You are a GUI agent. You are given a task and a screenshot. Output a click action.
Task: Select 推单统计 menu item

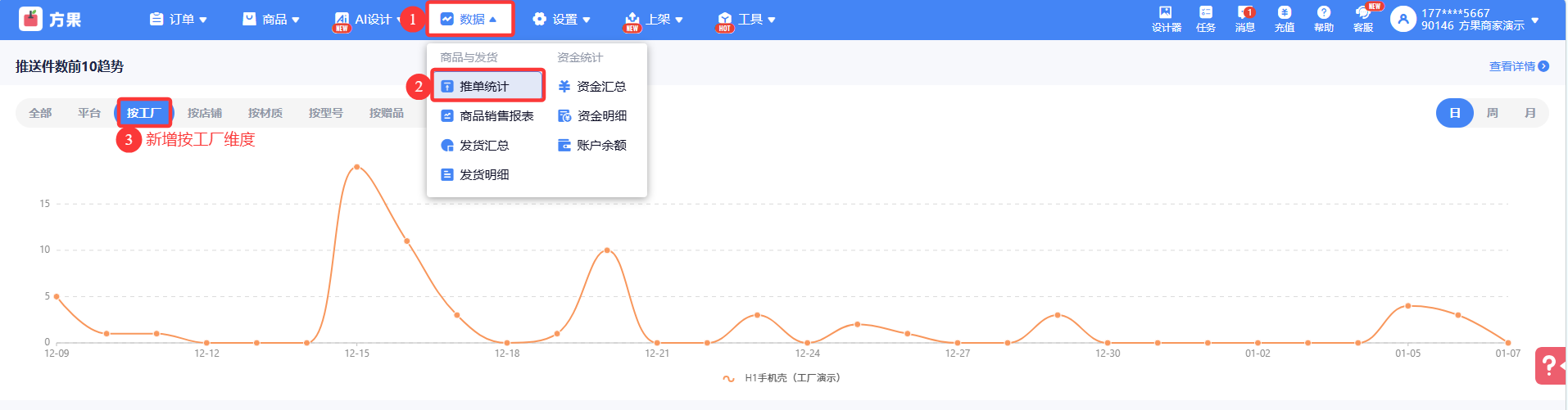[487, 86]
